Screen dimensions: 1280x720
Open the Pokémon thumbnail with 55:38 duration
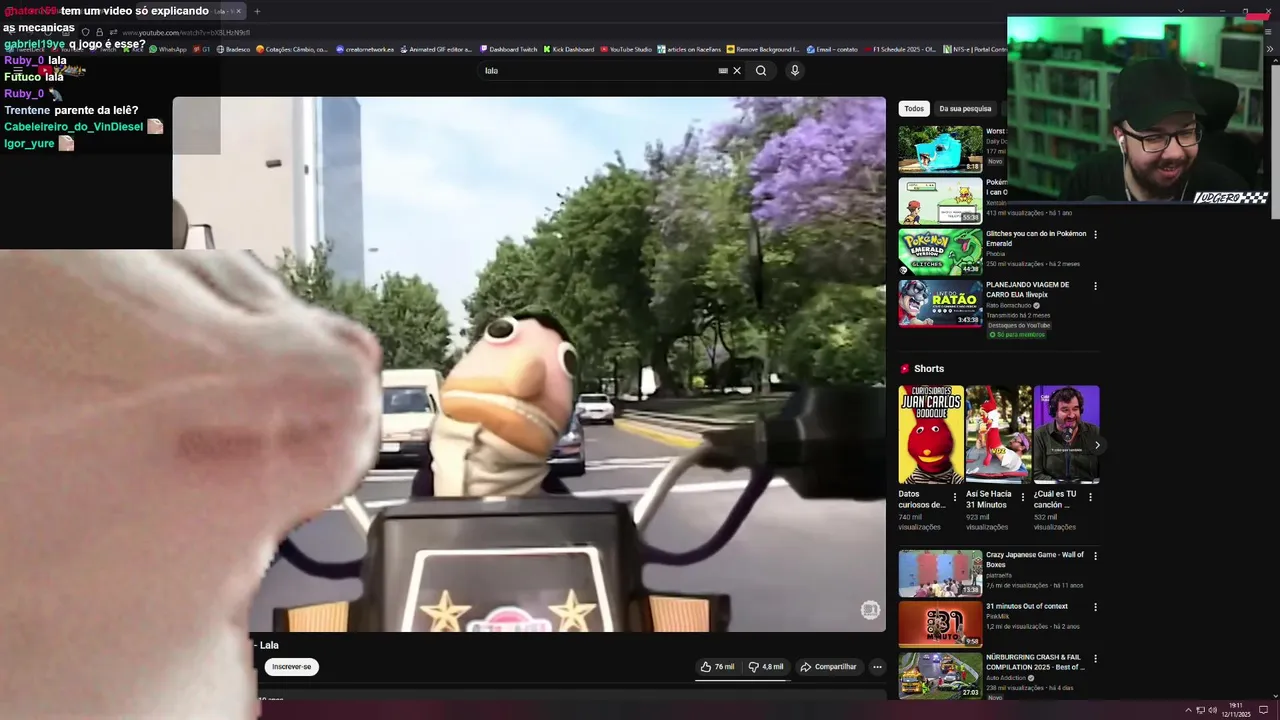point(940,201)
